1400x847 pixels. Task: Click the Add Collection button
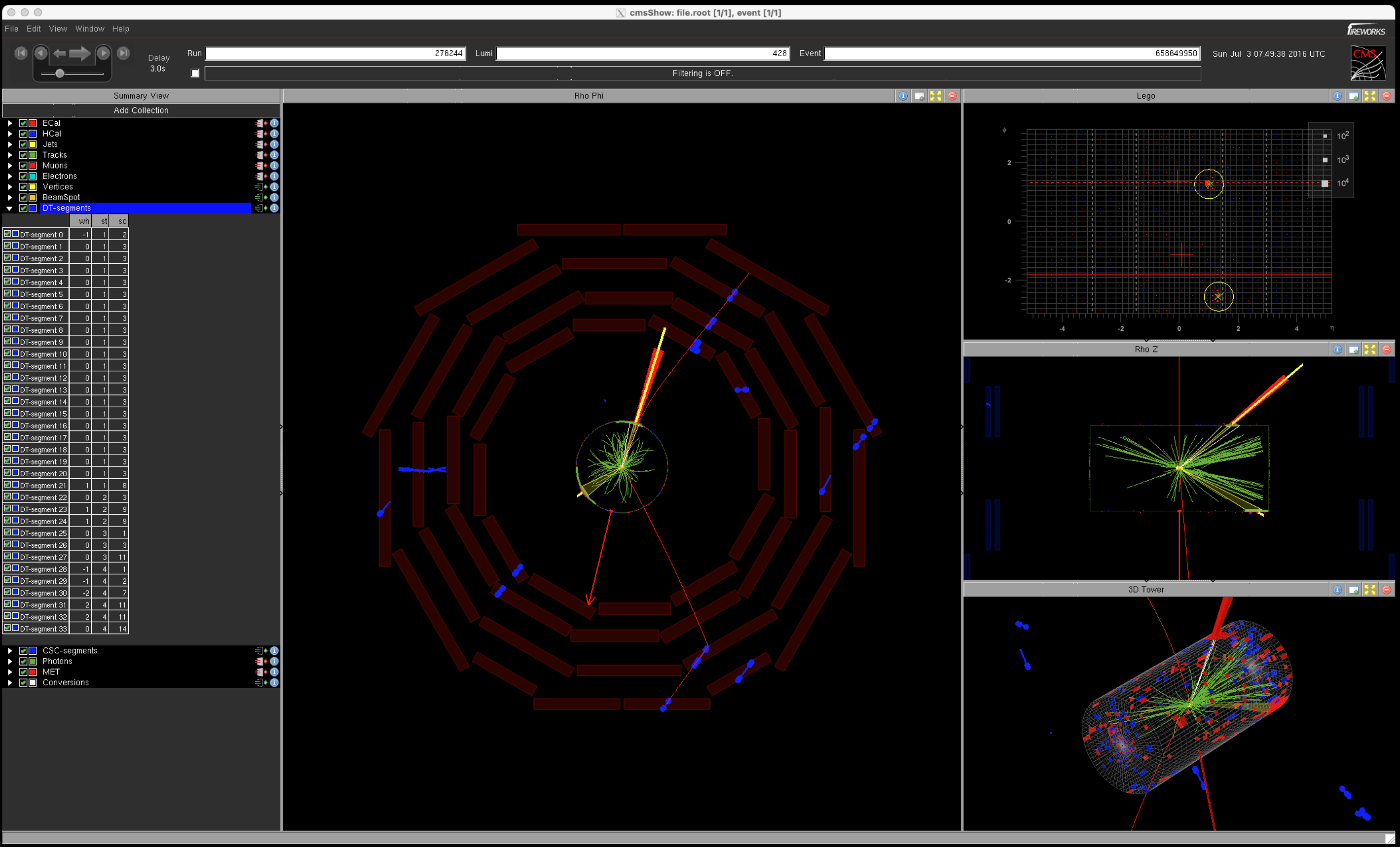(141, 110)
